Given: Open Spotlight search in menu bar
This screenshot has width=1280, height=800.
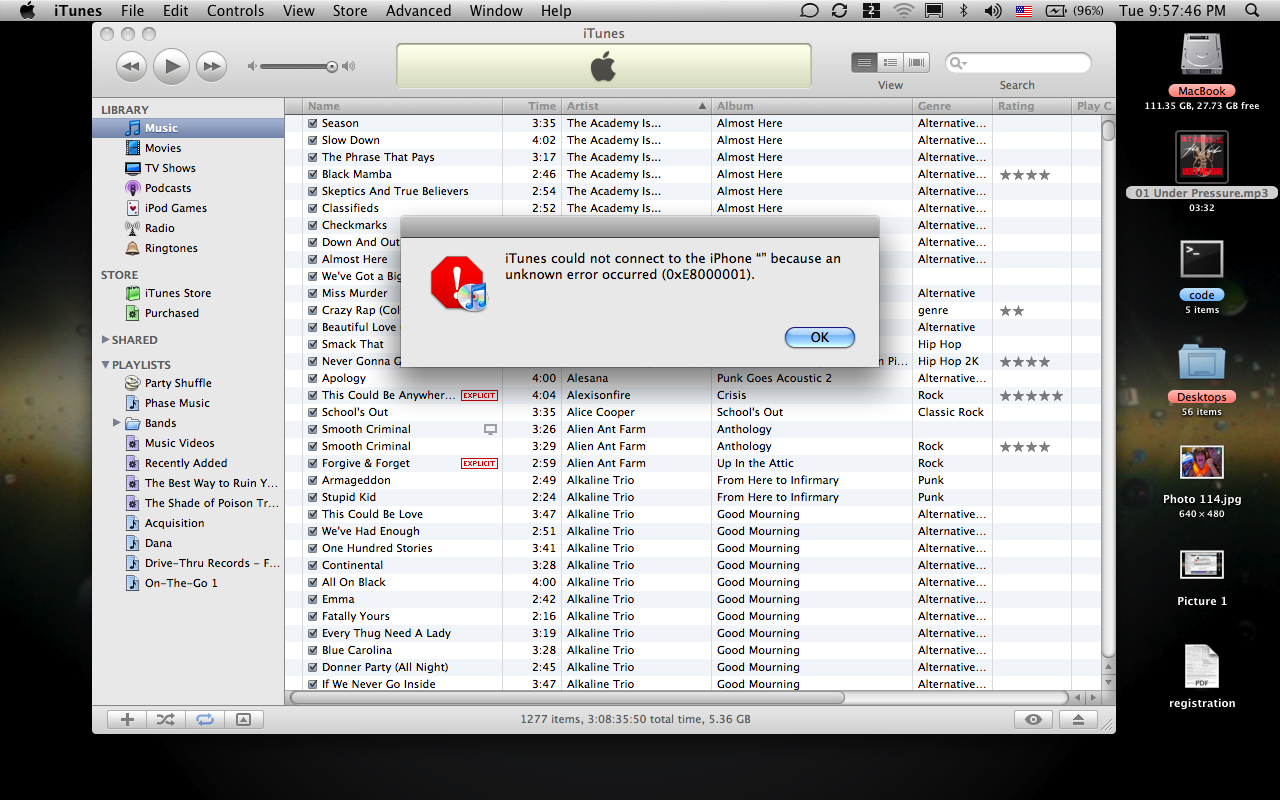Looking at the screenshot, I should [1253, 11].
